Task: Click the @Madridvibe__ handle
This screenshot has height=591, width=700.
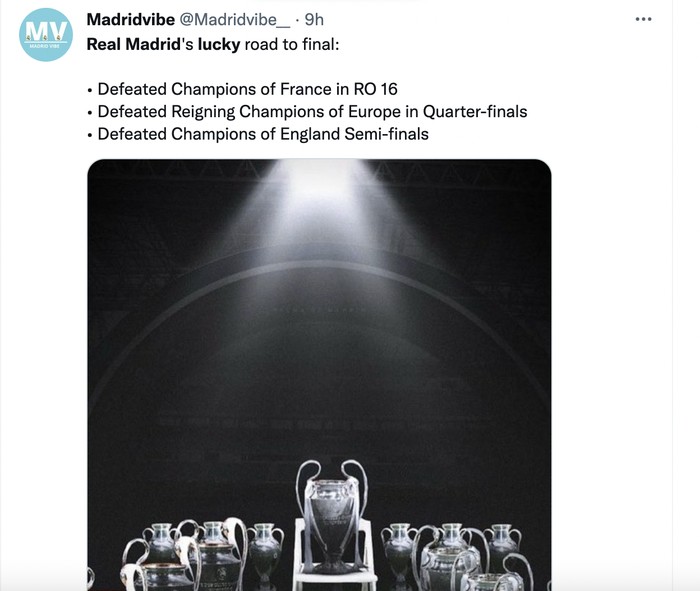Action: click(x=236, y=20)
